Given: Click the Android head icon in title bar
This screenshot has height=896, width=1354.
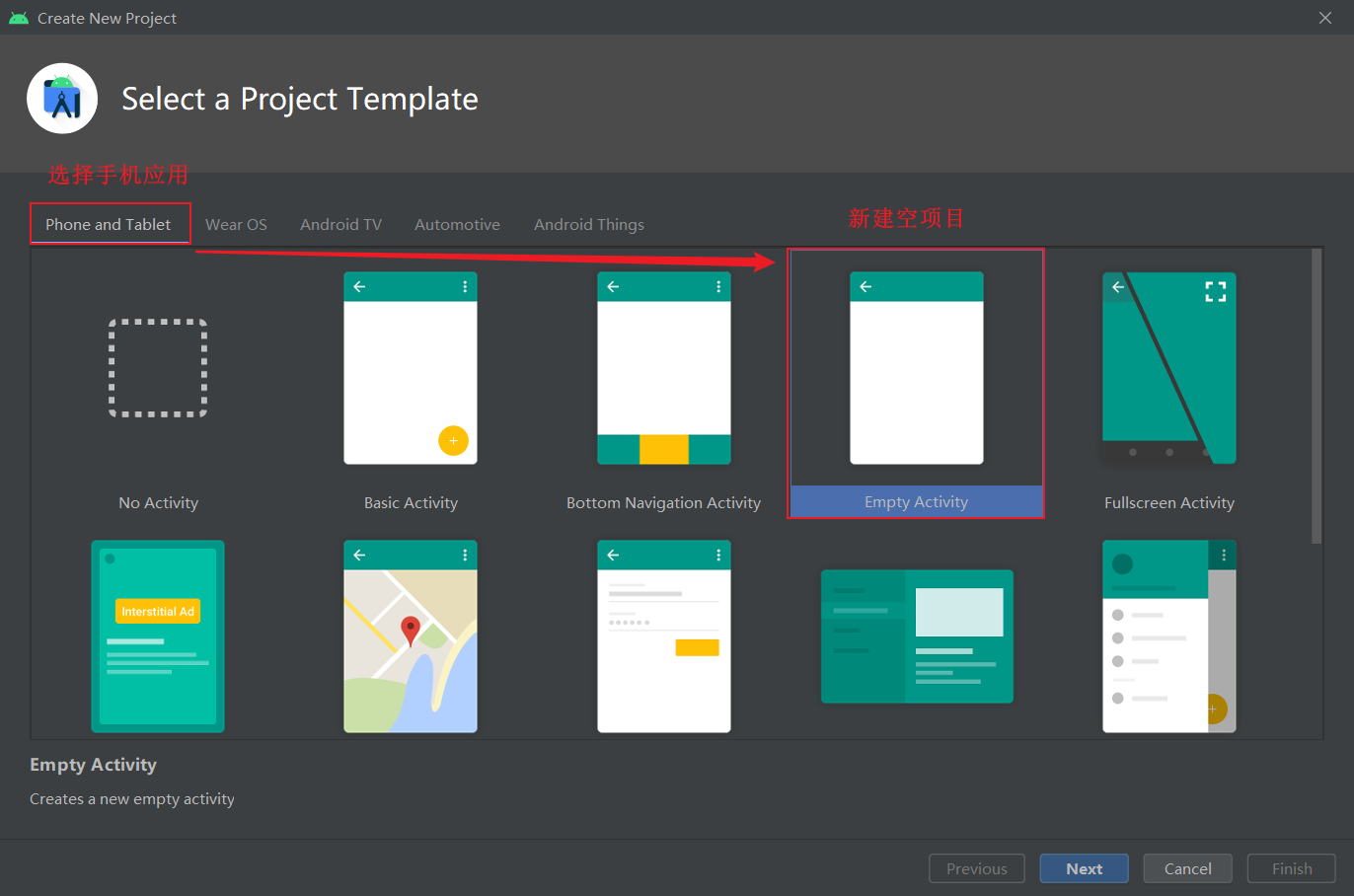Looking at the screenshot, I should coord(19,18).
